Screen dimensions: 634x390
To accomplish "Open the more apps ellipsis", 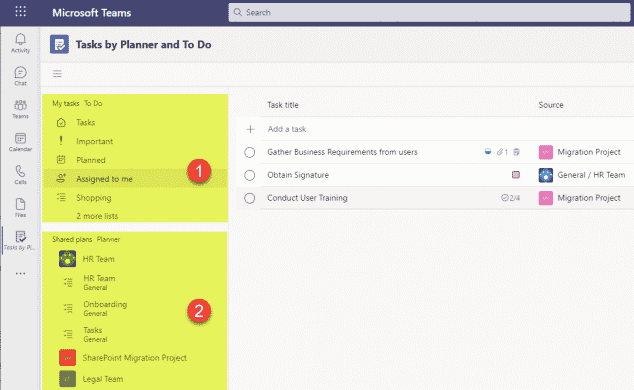I will tap(20, 274).
